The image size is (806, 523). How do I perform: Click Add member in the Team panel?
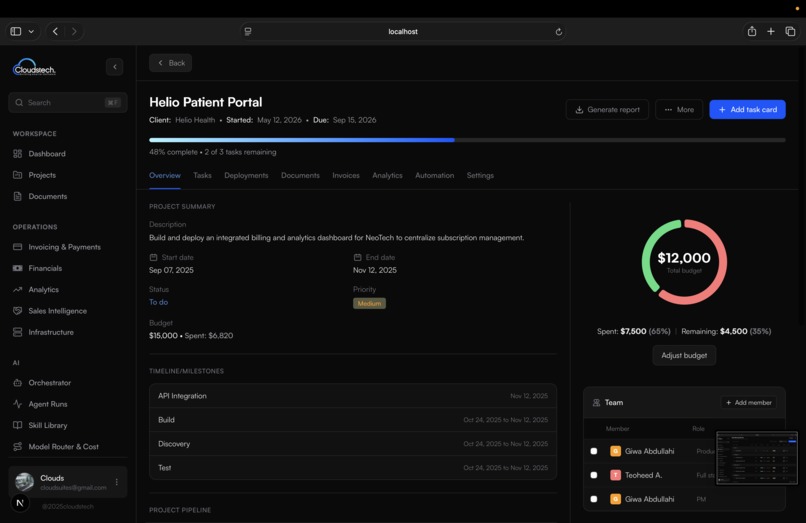pos(748,403)
